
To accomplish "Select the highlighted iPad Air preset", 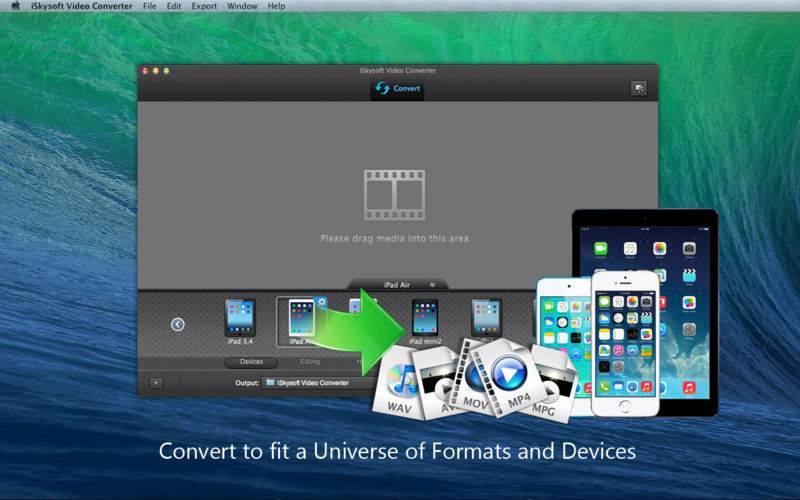I will point(302,321).
